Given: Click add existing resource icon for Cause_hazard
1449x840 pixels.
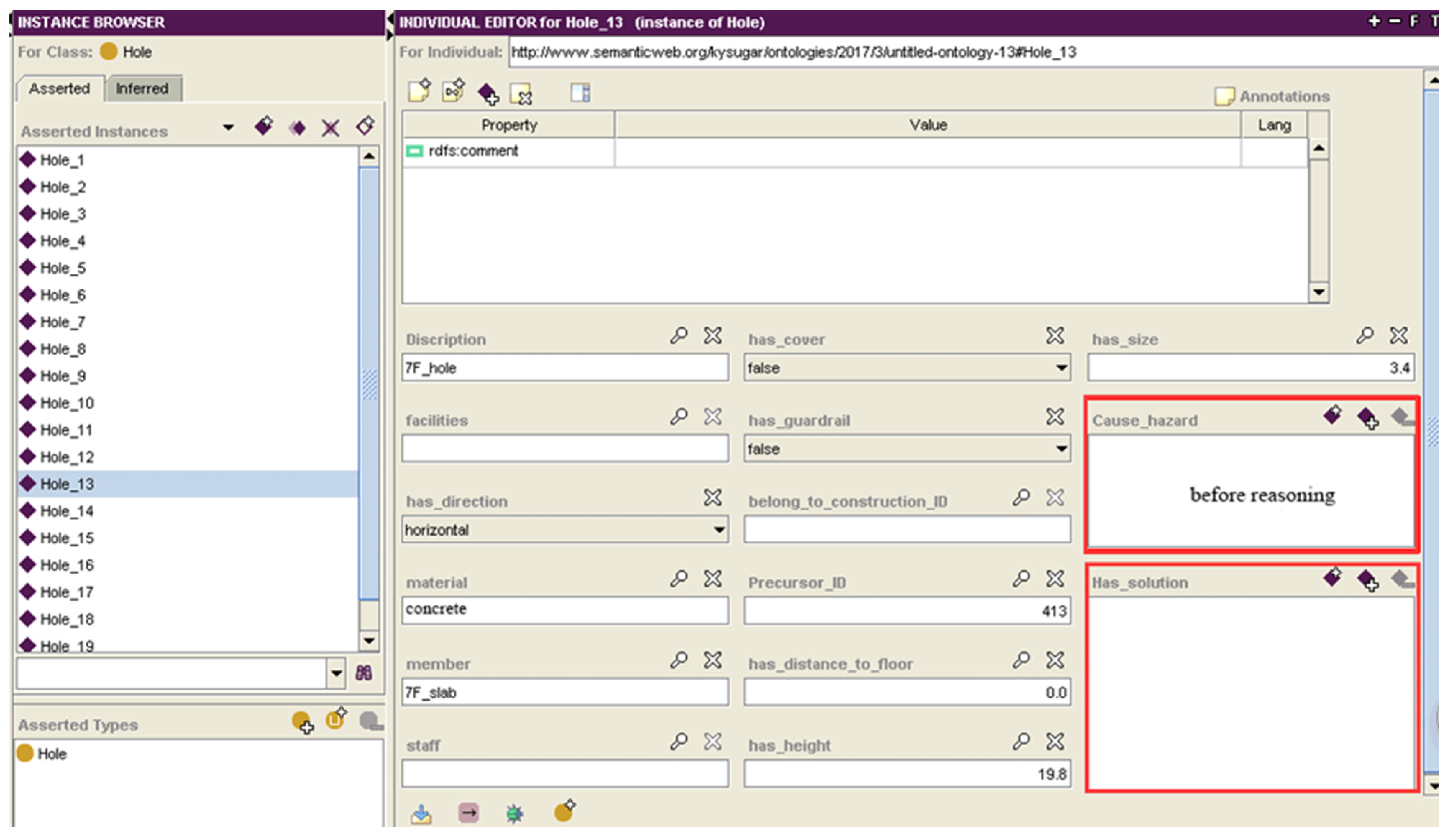Looking at the screenshot, I should 1367,417.
